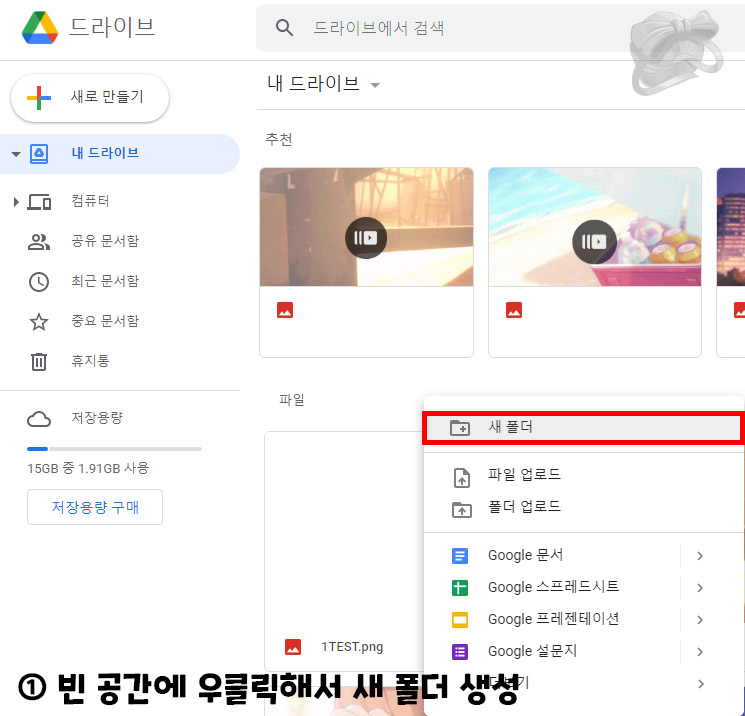Click the '공유 문서함' people icon
Viewport: 745px width, 716px height.
point(39,242)
